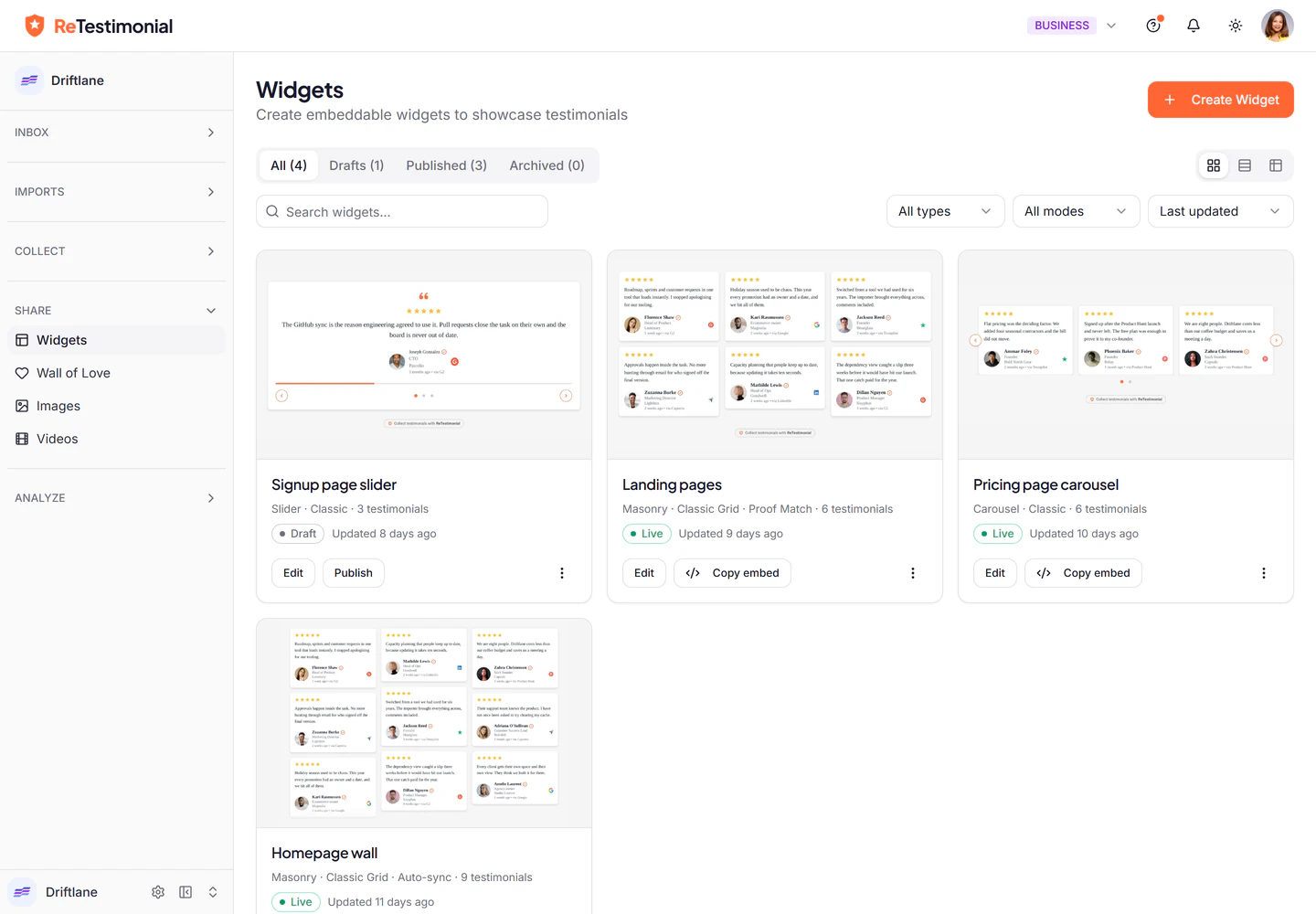The width and height of the screenshot is (1316, 914).
Task: Copy embed code for Pricing page carousel
Action: 1083,573
